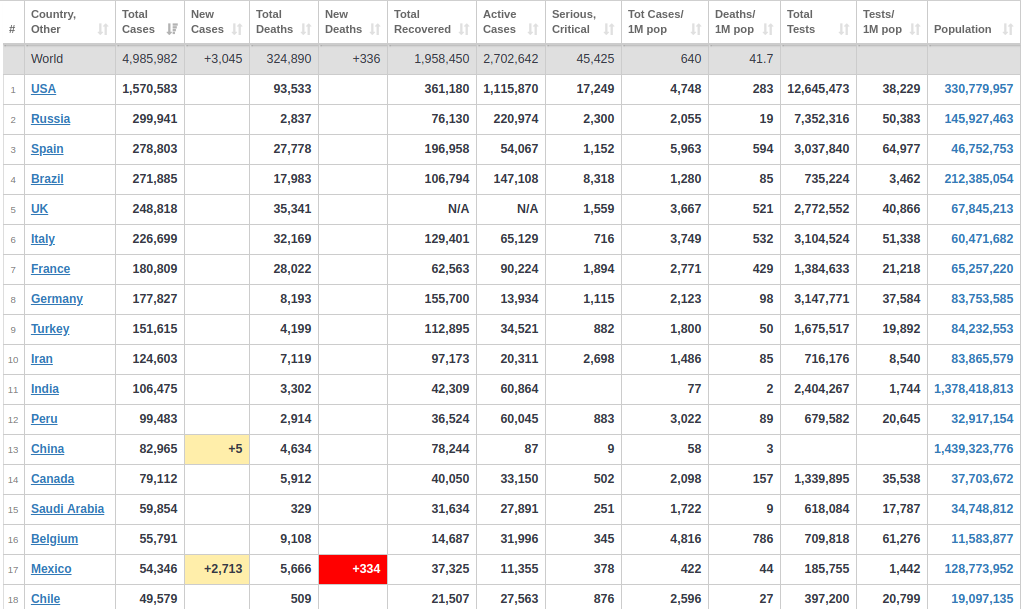Click UK population 67,845,213 link
This screenshot has height=609, width=1021.
click(982, 209)
